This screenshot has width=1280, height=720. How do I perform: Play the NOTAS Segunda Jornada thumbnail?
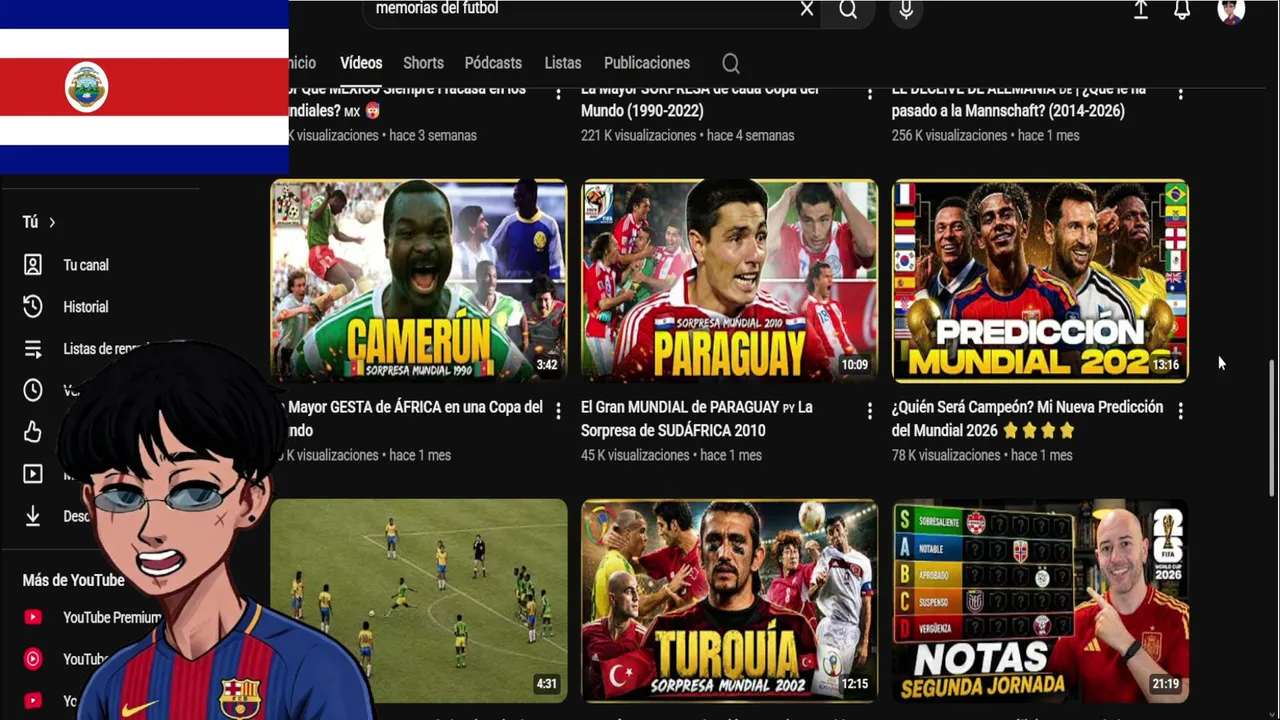point(1040,600)
